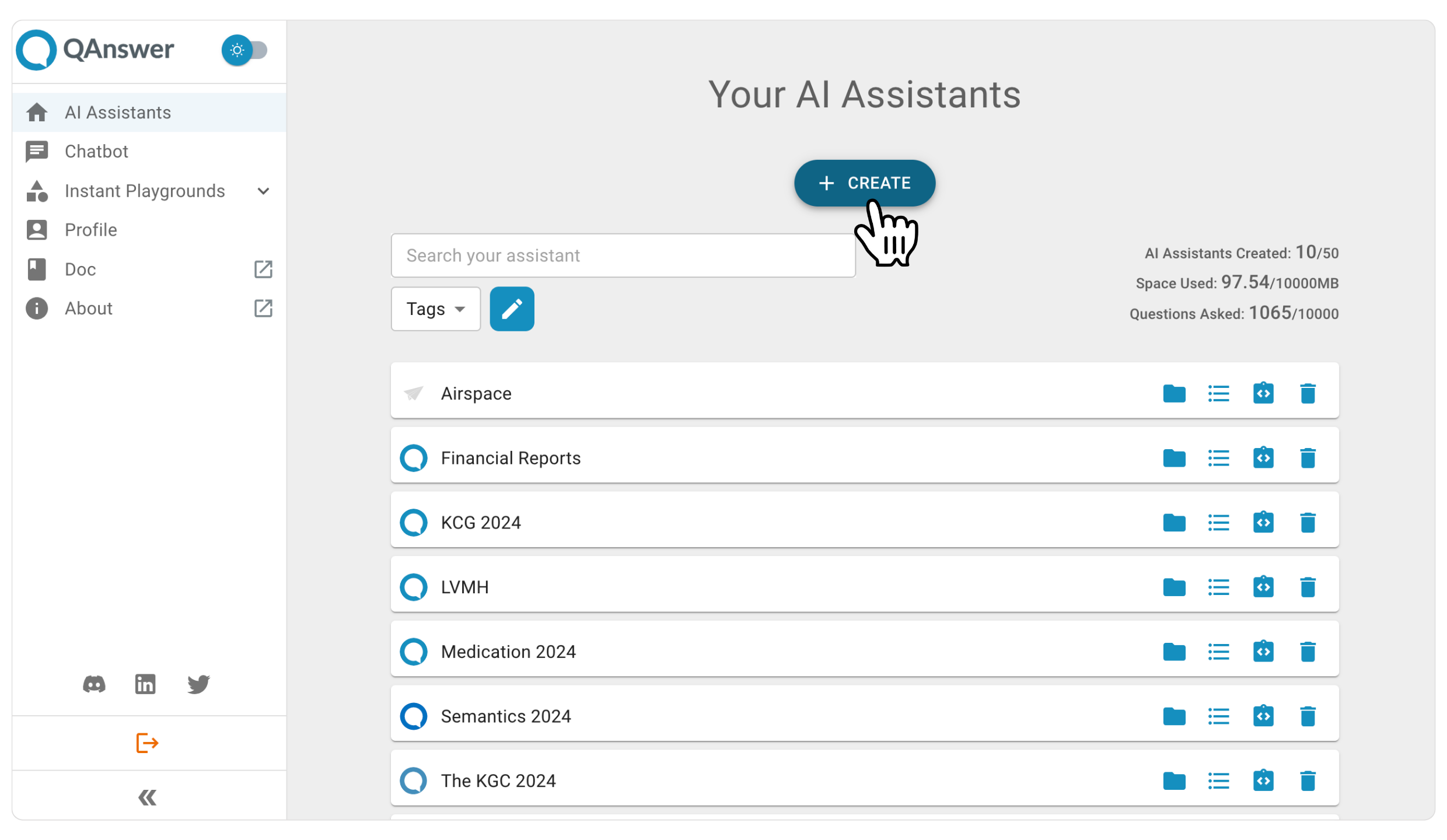The height and width of the screenshot is (840, 1447).
Task: Toggle the Airspace assistant active state
Action: [x=414, y=393]
